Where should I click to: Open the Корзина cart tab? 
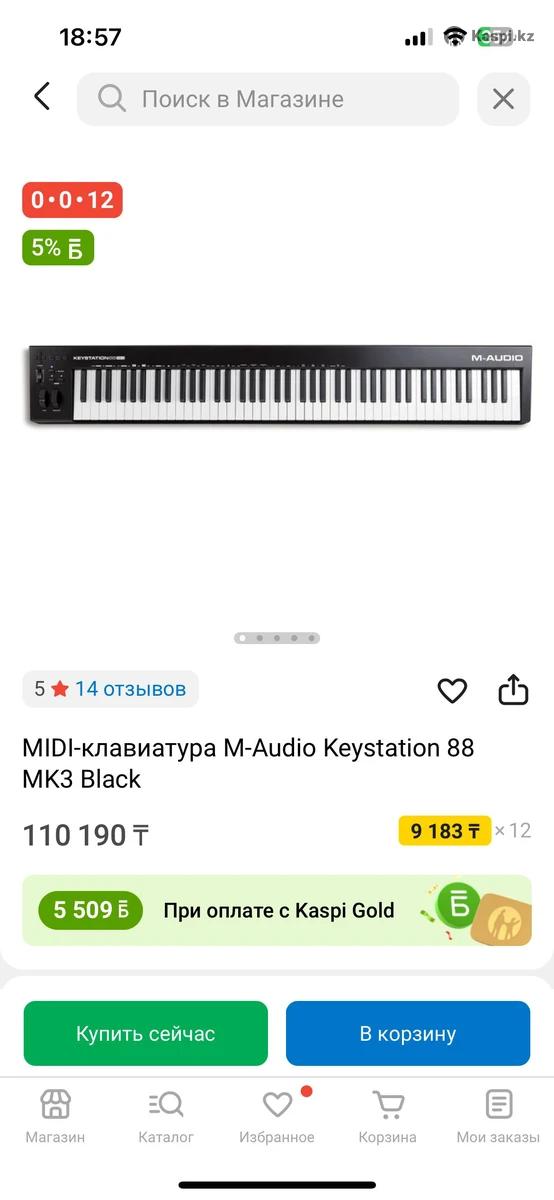pyautogui.click(x=388, y=1117)
